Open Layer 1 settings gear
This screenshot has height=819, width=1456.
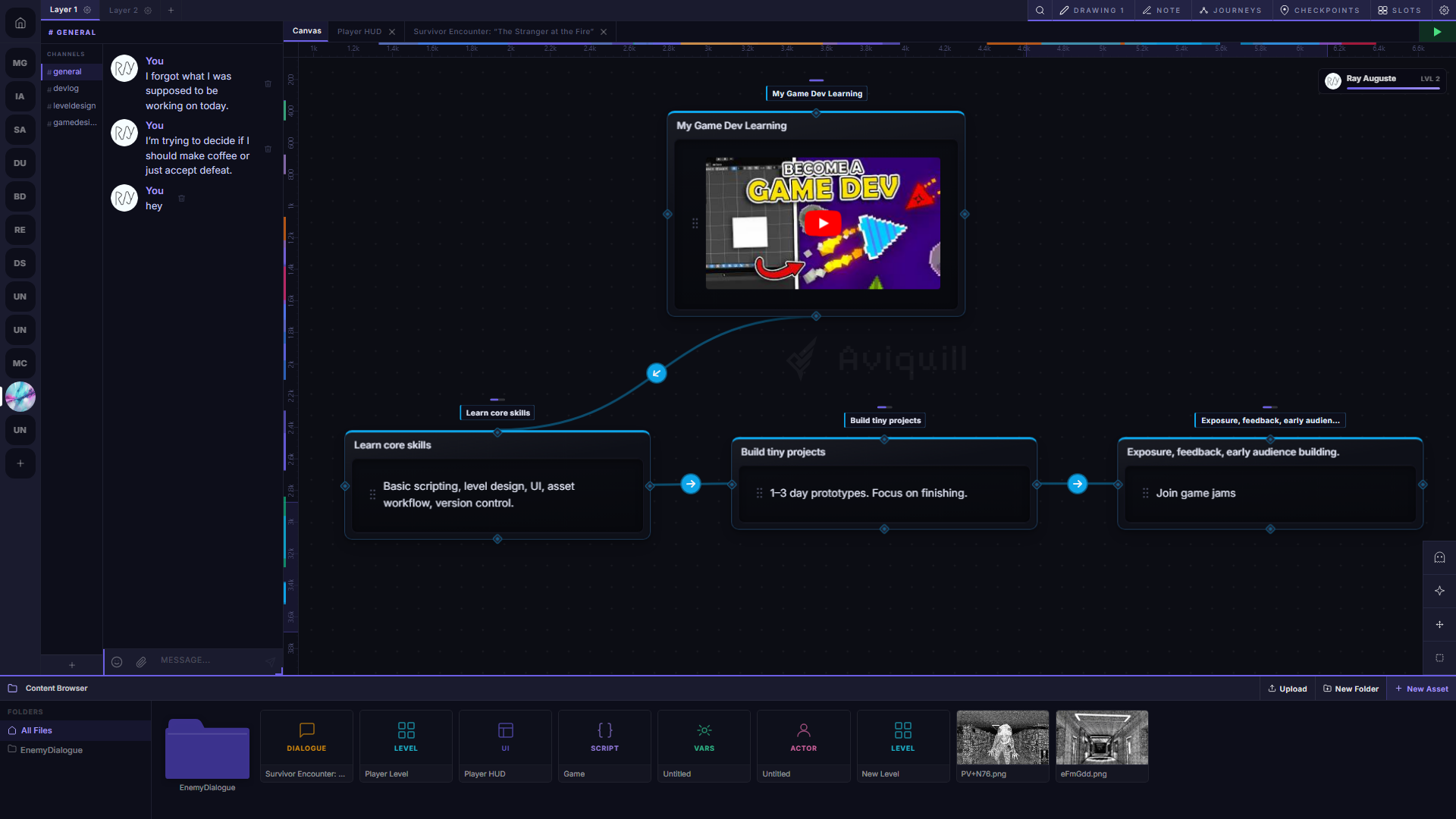(87, 10)
